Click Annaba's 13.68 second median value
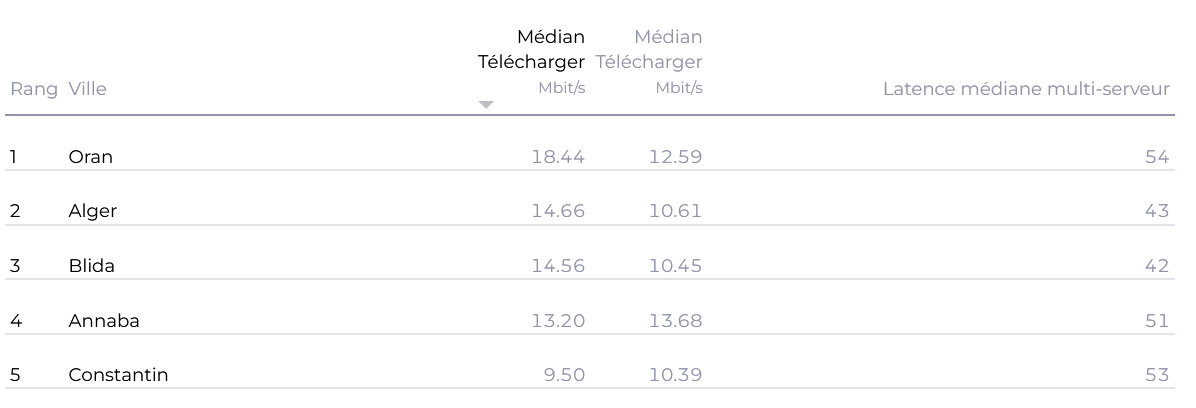 676,321
